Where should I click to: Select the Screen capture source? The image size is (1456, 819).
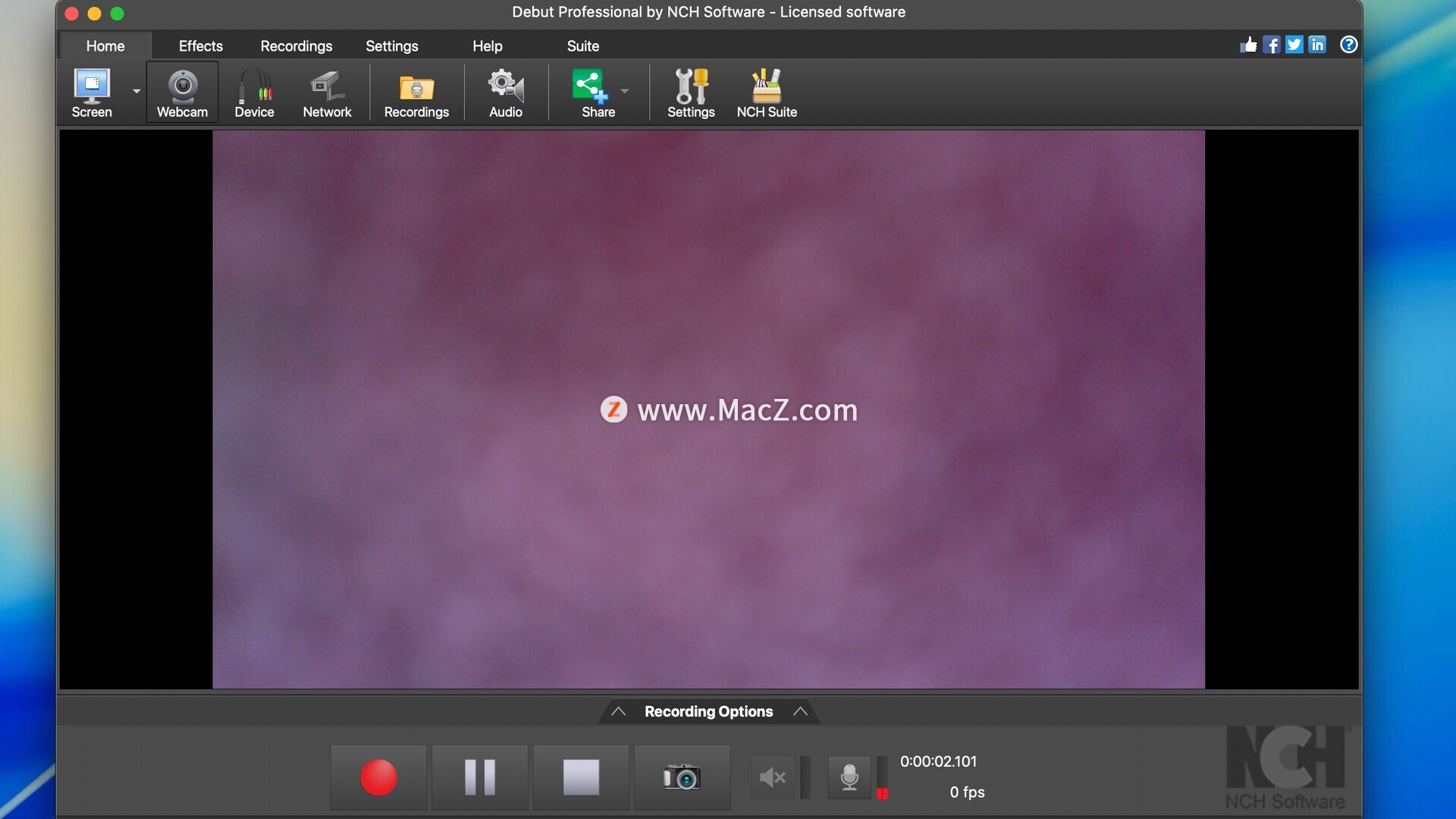pos(92,93)
